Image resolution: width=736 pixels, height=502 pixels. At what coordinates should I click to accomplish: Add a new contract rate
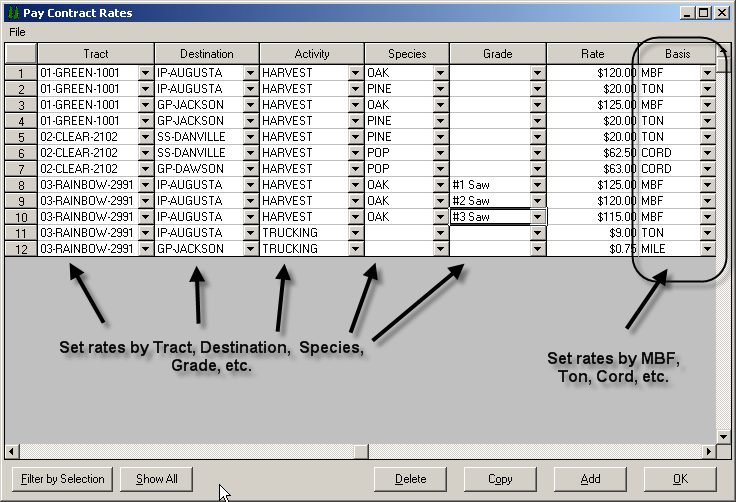(x=590, y=479)
